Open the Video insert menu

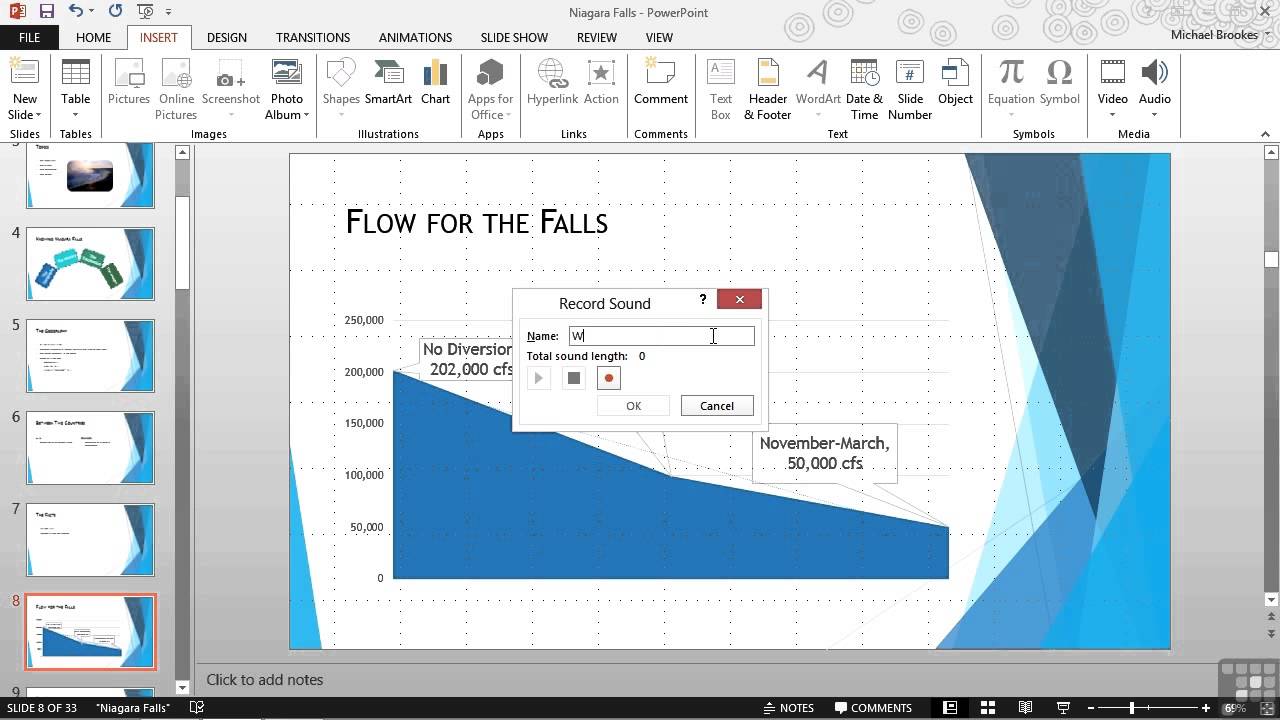coord(1112,89)
